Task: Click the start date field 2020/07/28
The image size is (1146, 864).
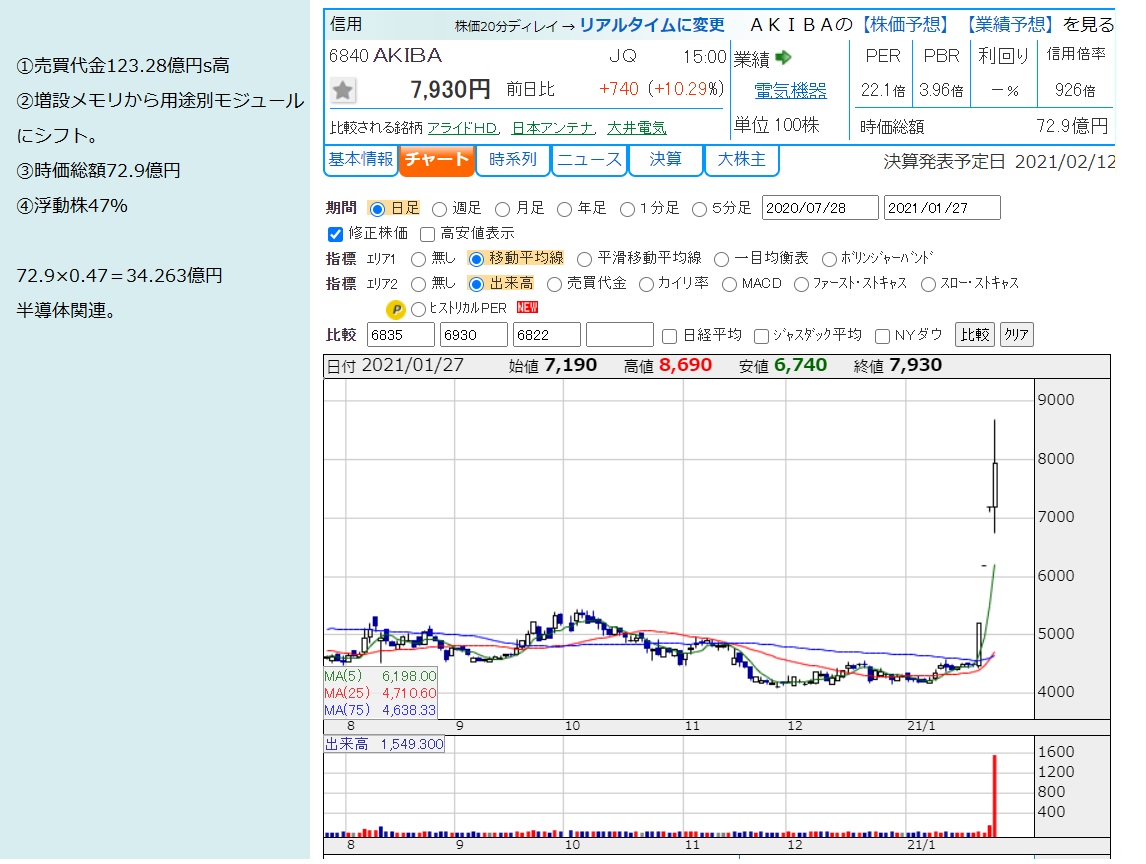Action: pyautogui.click(x=820, y=208)
